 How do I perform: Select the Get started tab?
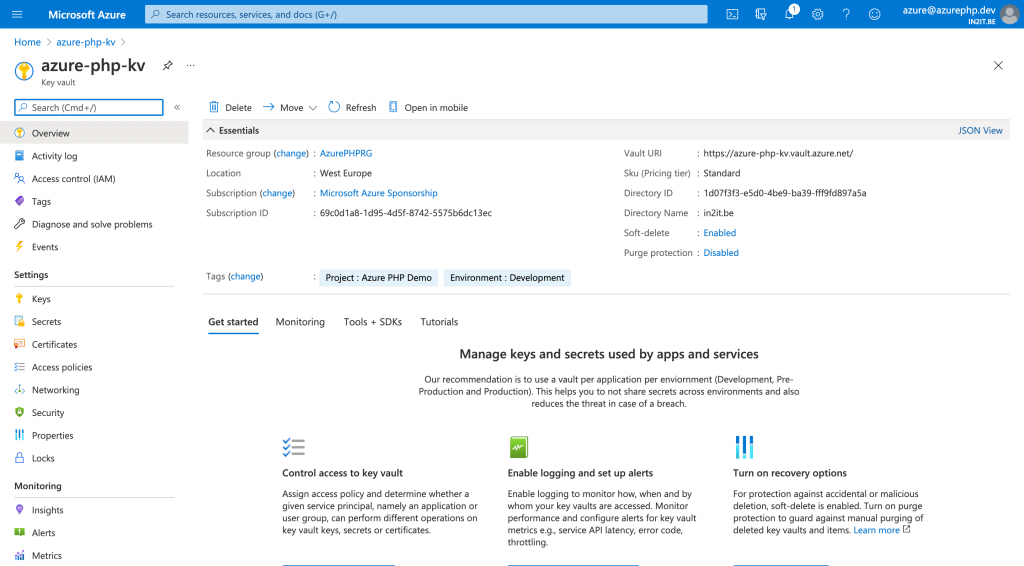click(233, 322)
